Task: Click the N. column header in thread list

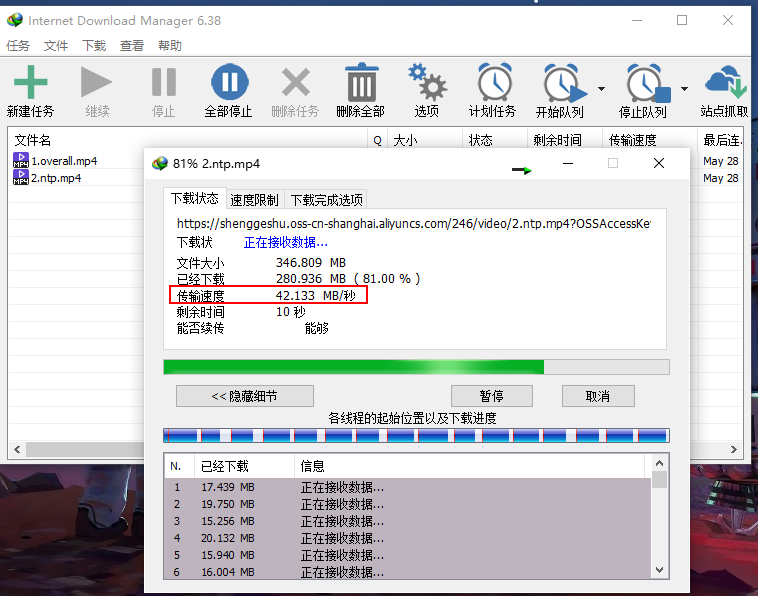Action: click(179, 466)
